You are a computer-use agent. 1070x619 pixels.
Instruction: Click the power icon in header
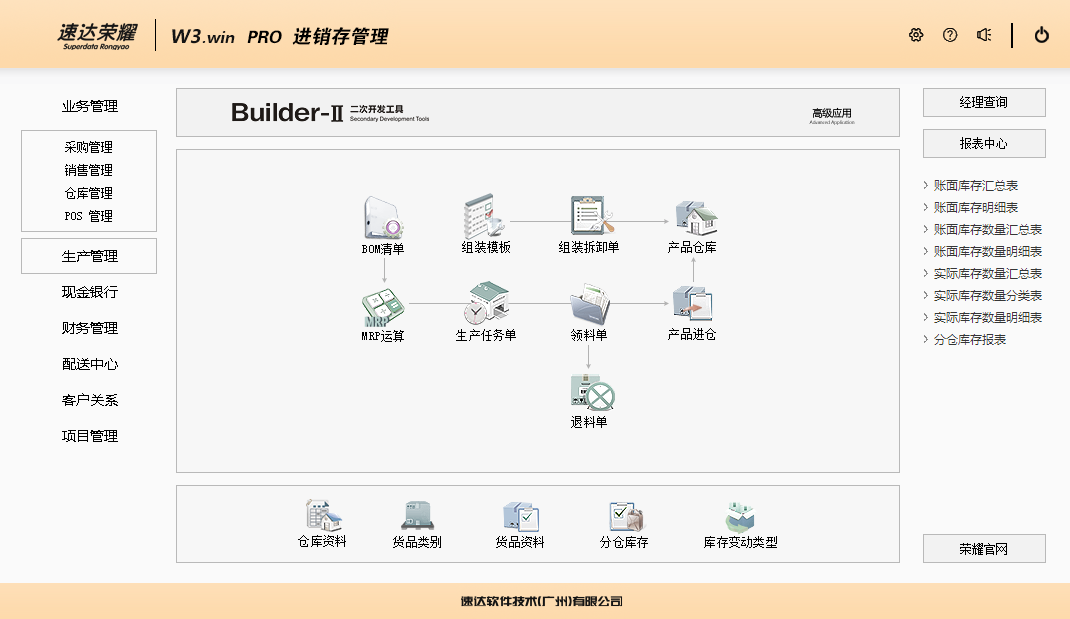click(1041, 35)
